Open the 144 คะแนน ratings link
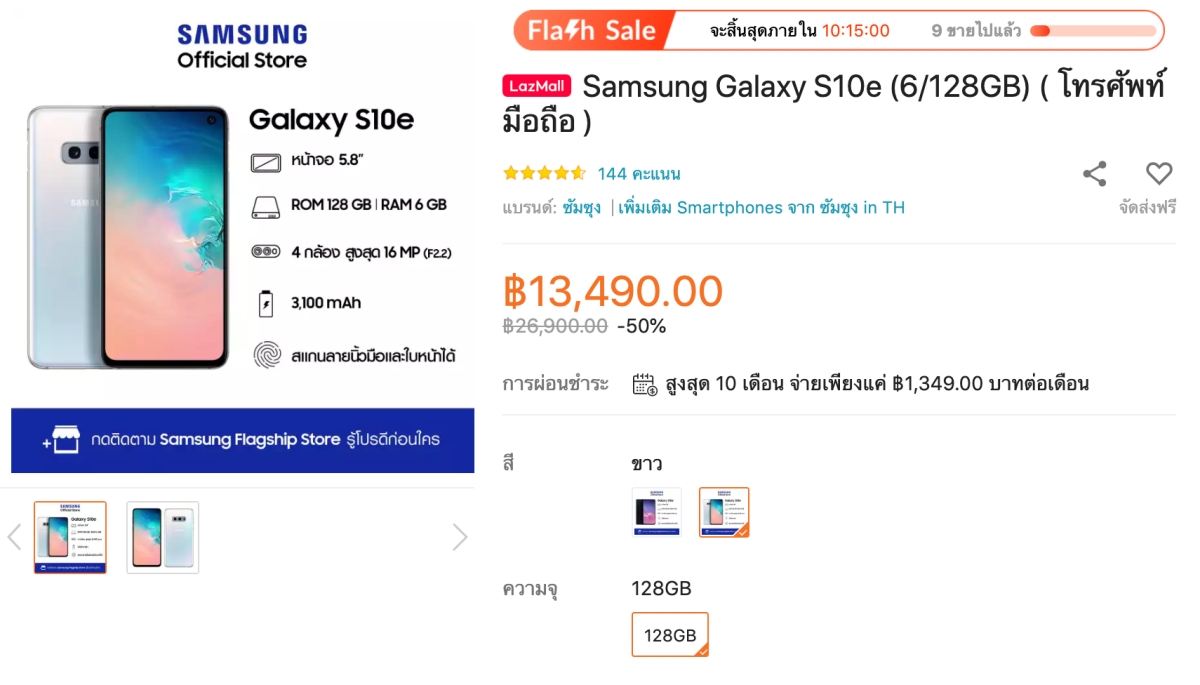The height and width of the screenshot is (685, 1200). click(x=639, y=174)
